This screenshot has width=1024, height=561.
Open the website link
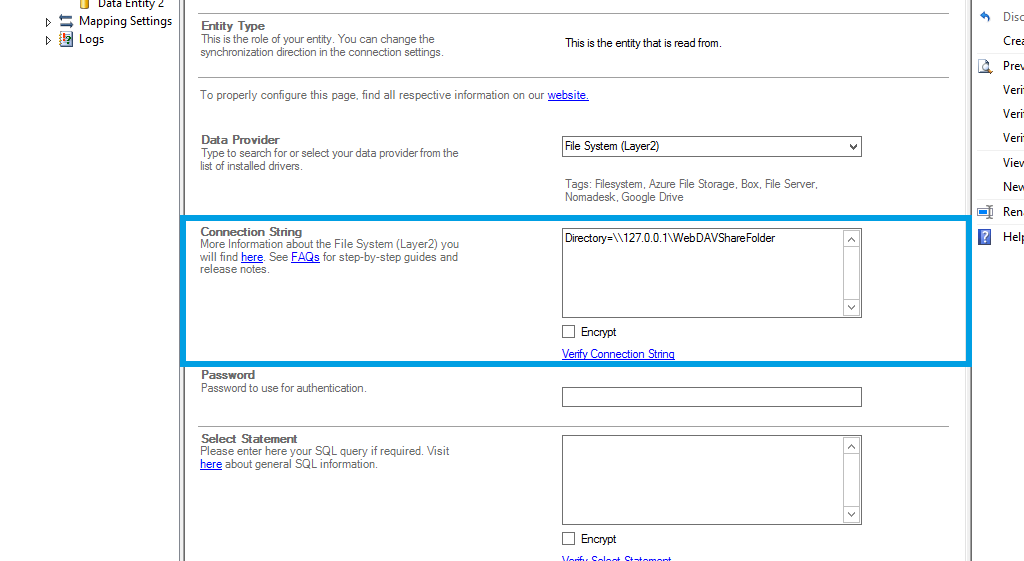point(567,96)
